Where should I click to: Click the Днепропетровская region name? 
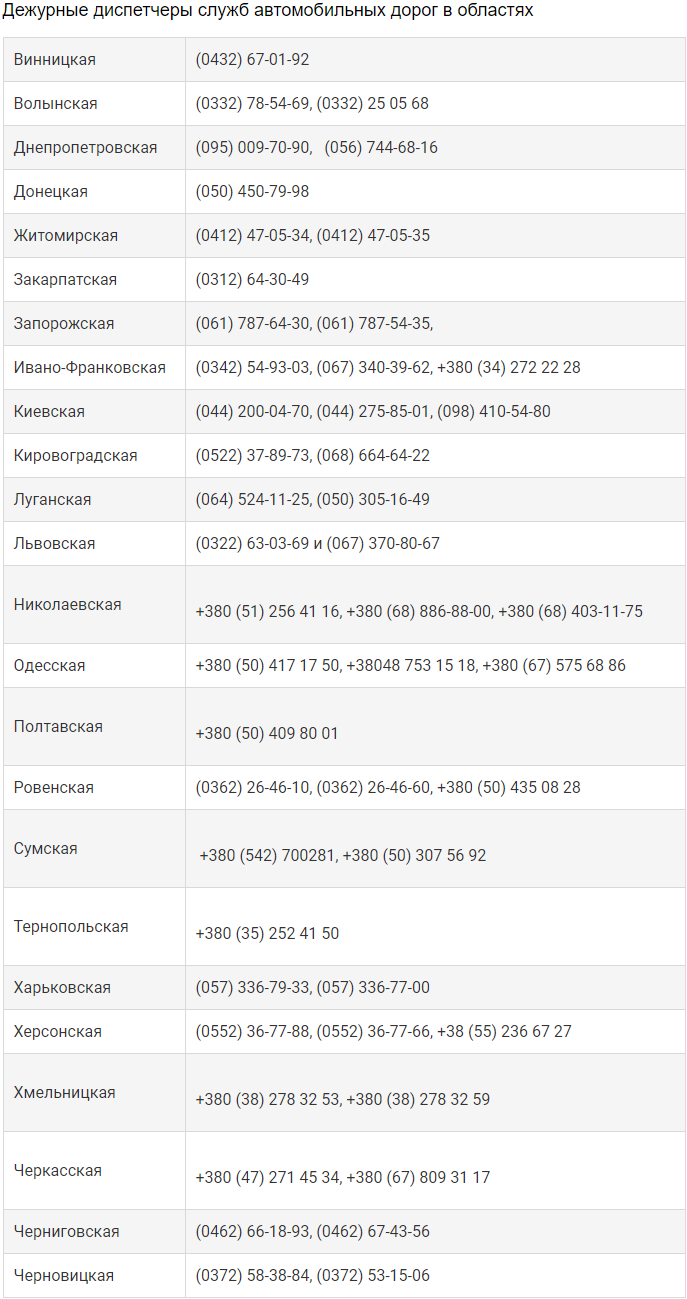pyautogui.click(x=86, y=148)
